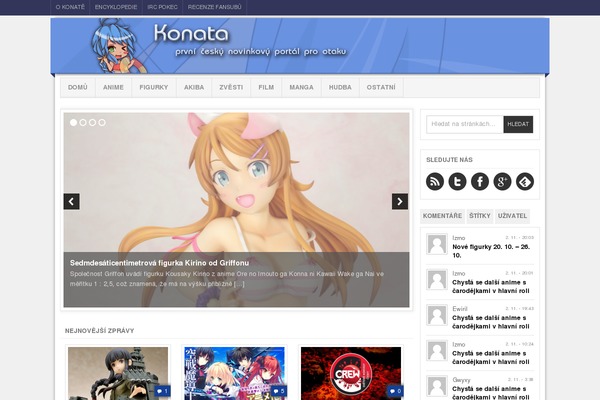Click the Hledat search button

tap(518, 124)
